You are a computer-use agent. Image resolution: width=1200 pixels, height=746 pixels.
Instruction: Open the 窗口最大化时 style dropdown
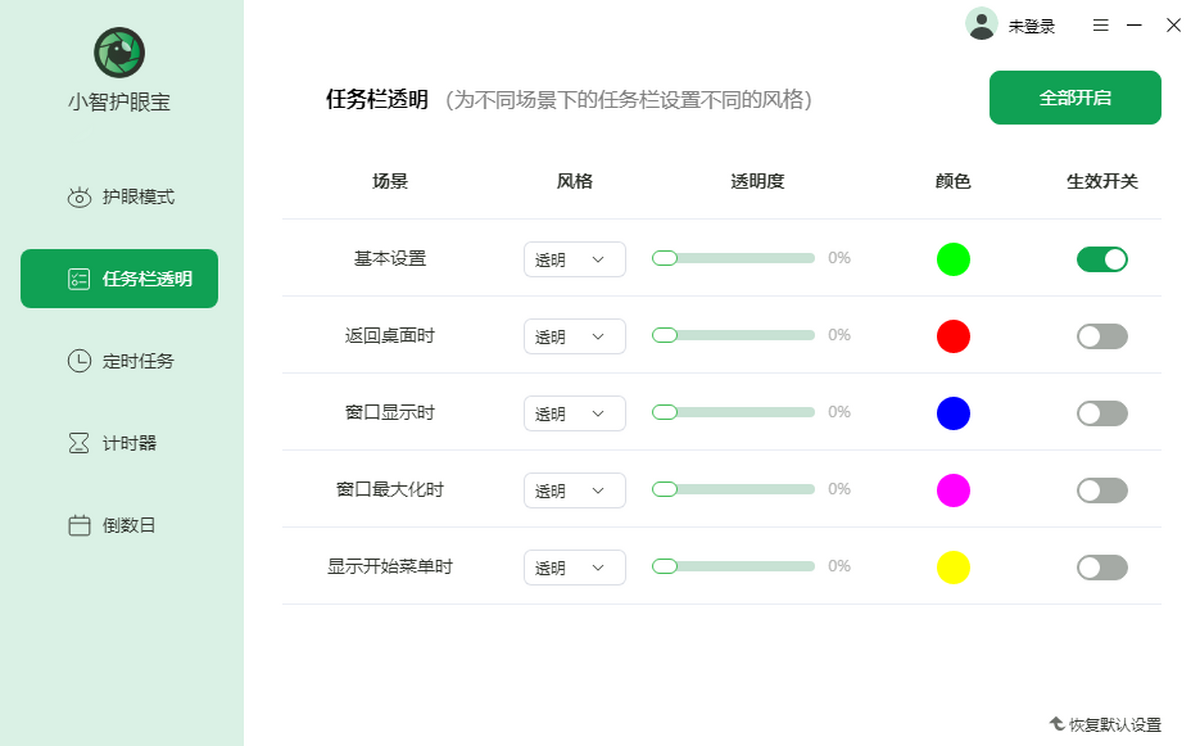(574, 490)
